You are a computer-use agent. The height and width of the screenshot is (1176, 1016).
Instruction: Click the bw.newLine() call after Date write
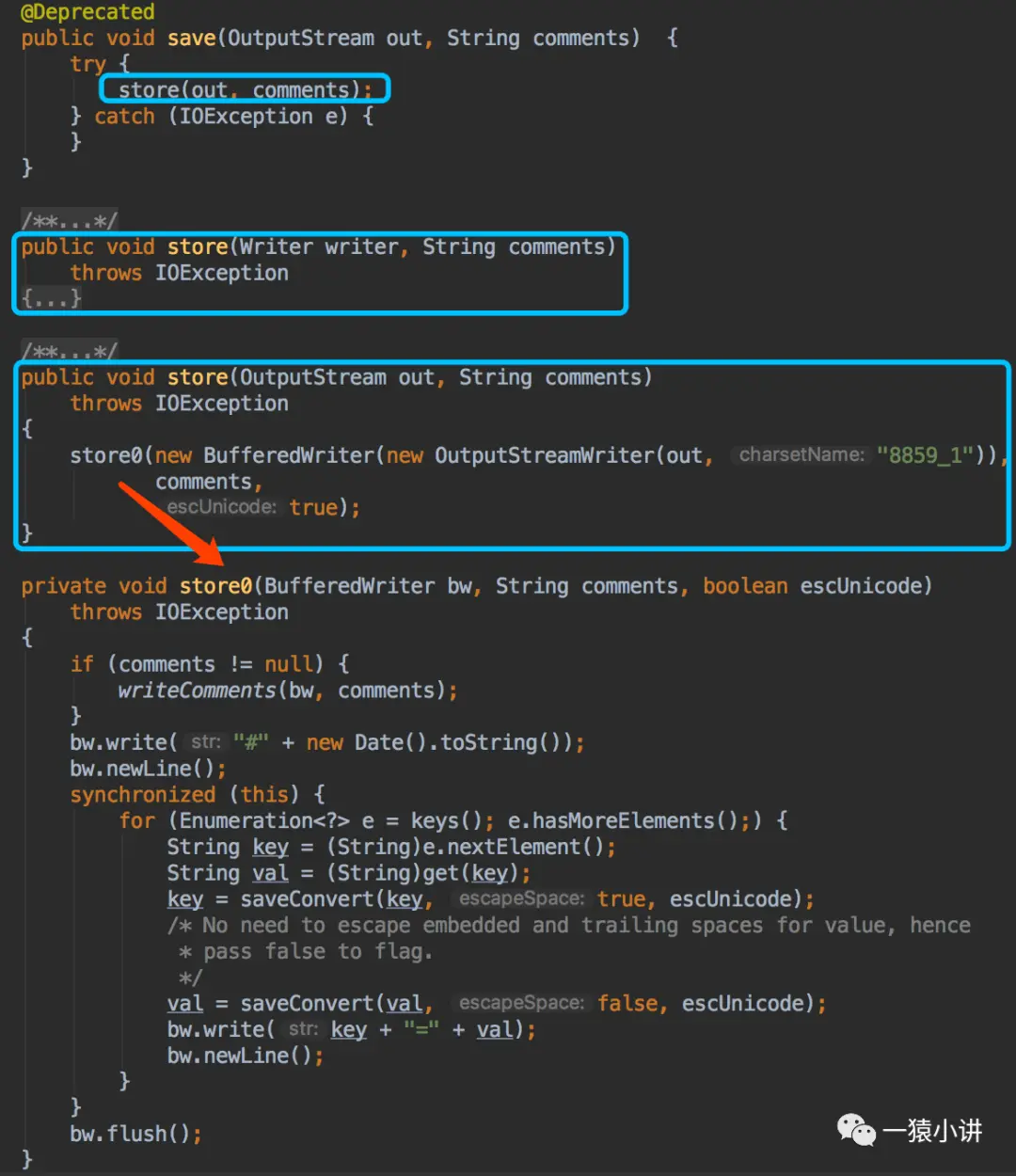pos(148,769)
